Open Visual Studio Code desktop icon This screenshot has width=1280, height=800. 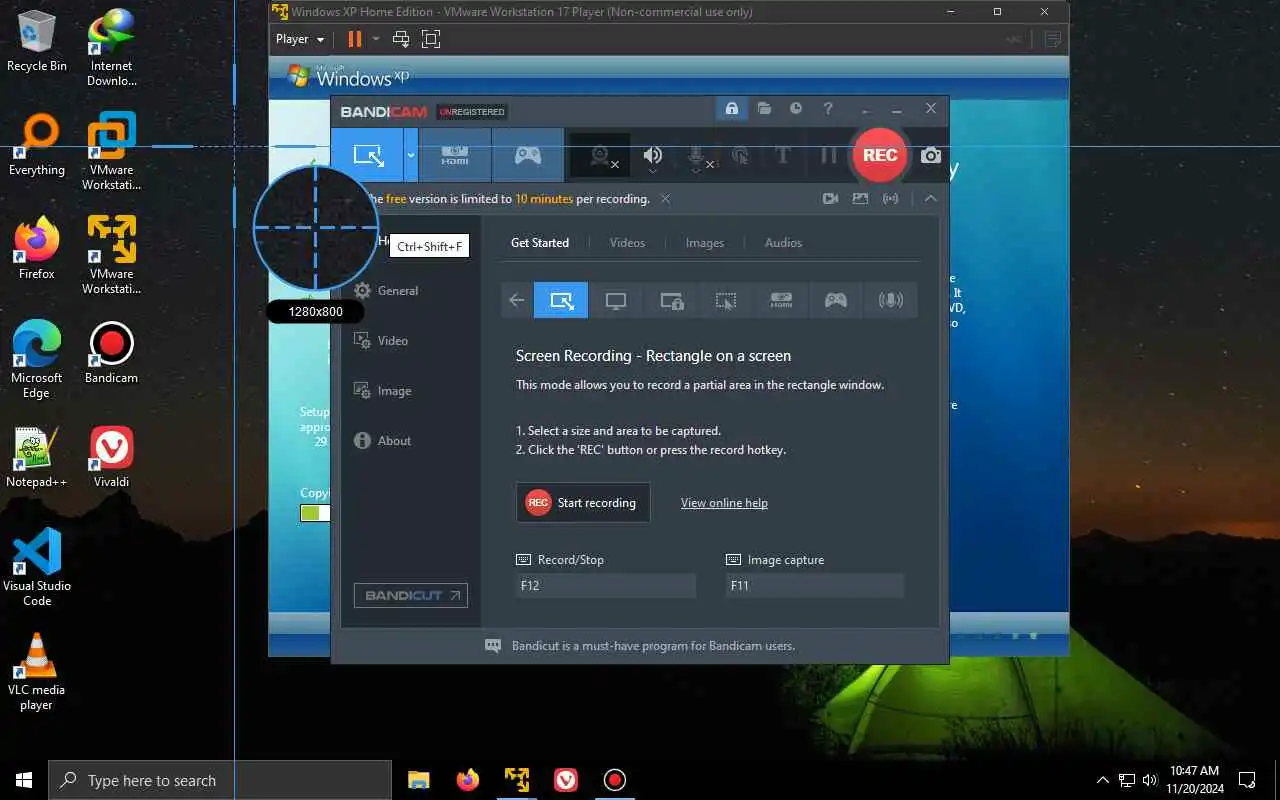coord(37,568)
